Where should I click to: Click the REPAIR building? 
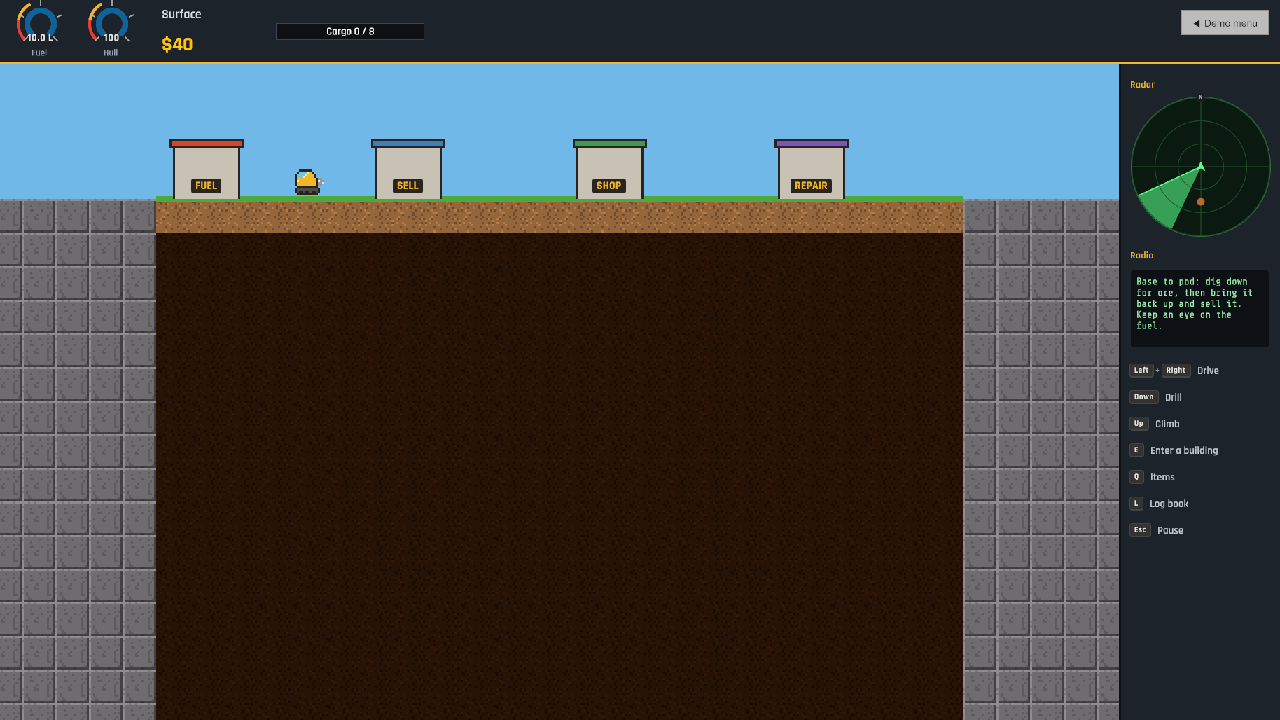click(x=811, y=169)
